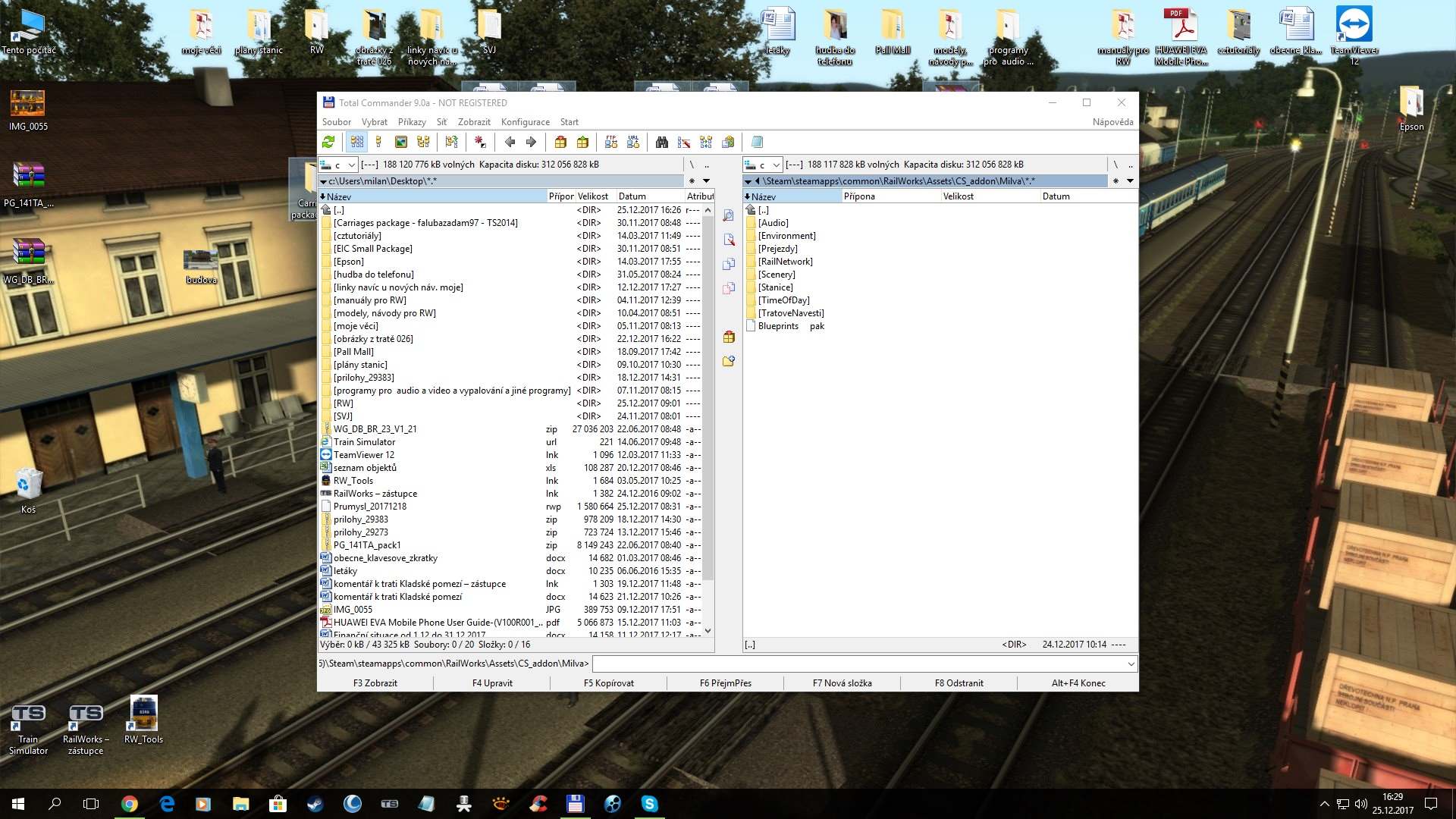Click the Unpack files toolbar icon
Viewport: 1456px width, 819px height.
[582, 142]
